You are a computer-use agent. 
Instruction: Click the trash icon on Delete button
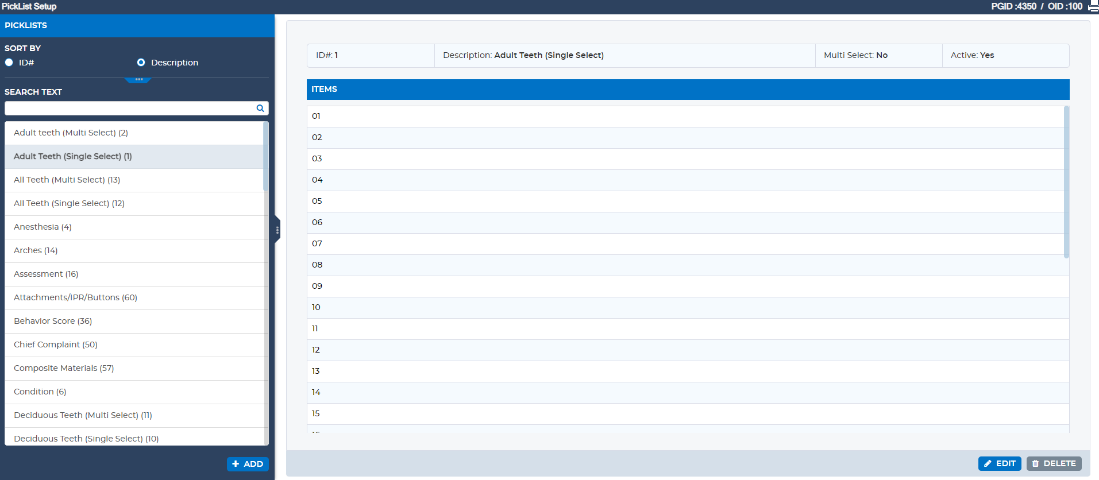1035,464
